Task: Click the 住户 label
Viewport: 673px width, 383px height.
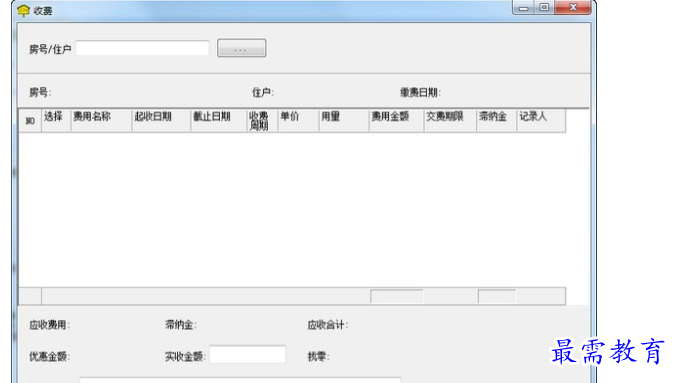Action: point(263,92)
